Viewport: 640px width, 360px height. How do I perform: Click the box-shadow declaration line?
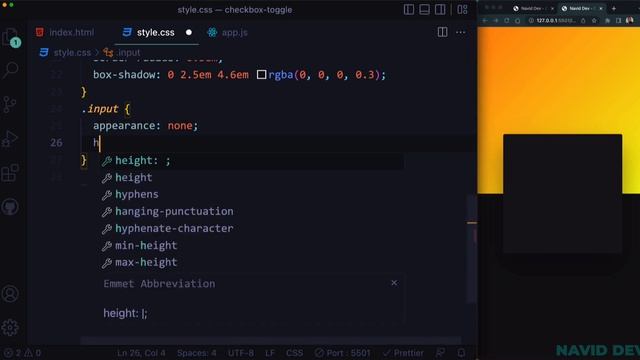point(239,75)
